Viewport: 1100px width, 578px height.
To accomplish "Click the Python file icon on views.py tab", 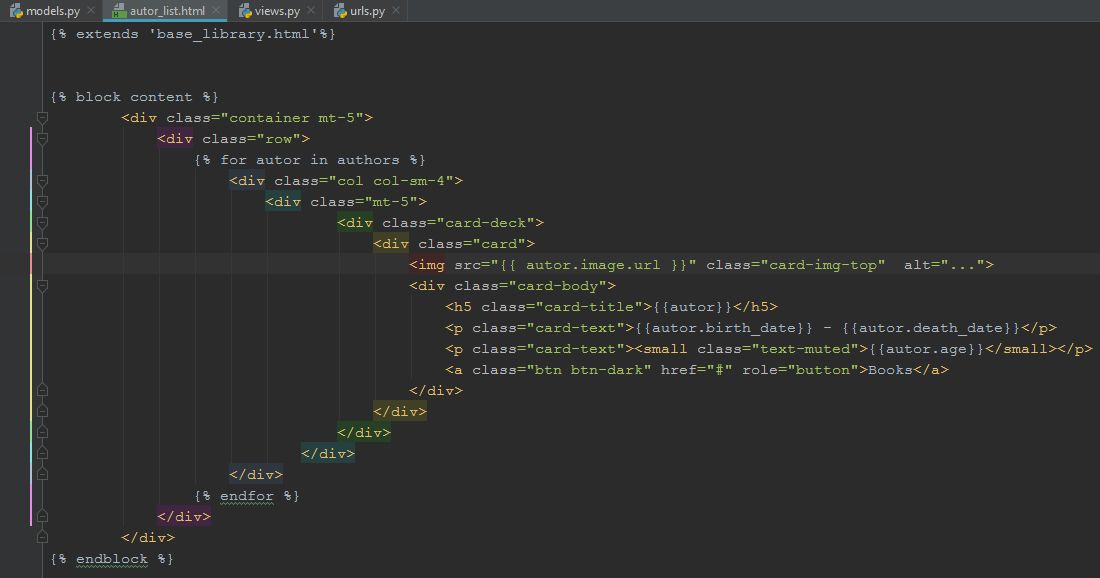I will (245, 11).
